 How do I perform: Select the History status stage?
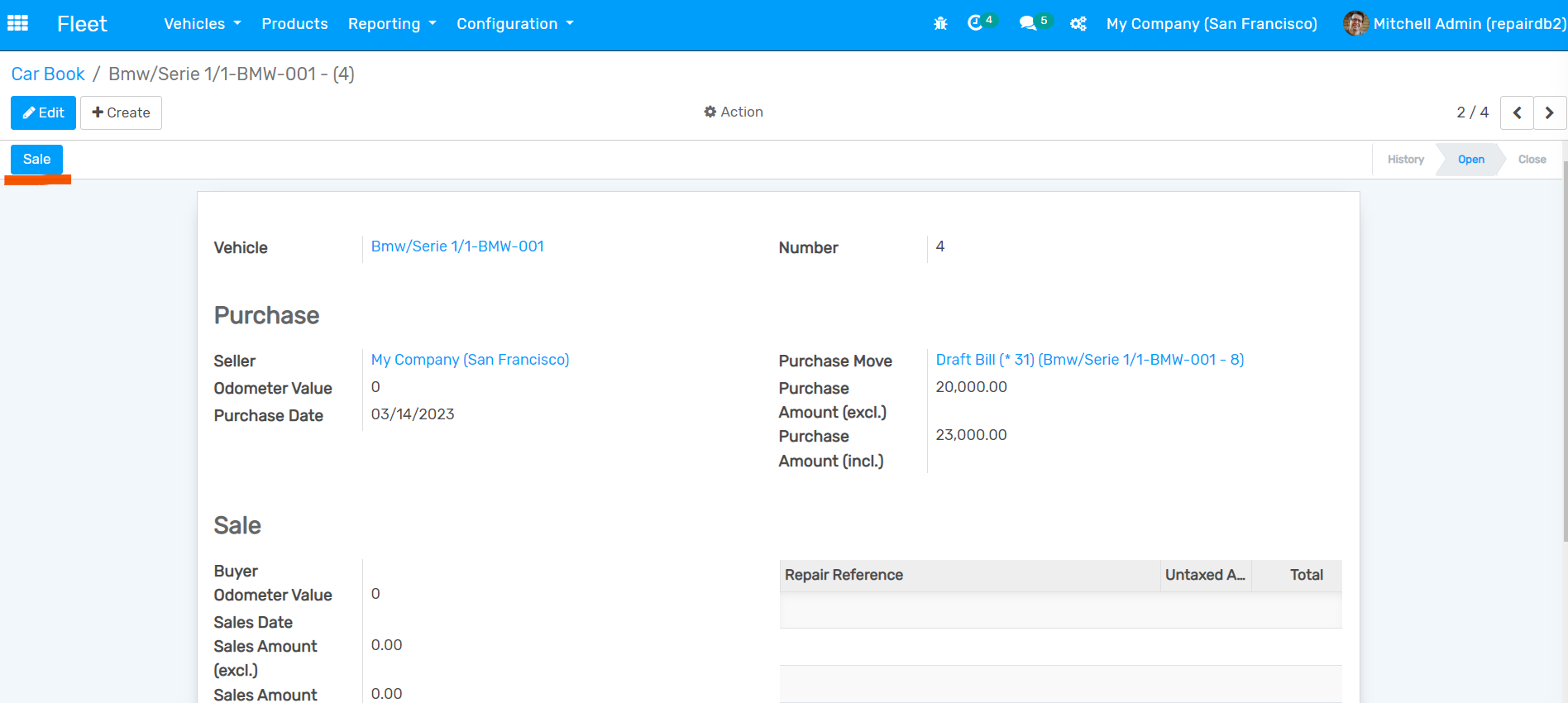tap(1405, 160)
